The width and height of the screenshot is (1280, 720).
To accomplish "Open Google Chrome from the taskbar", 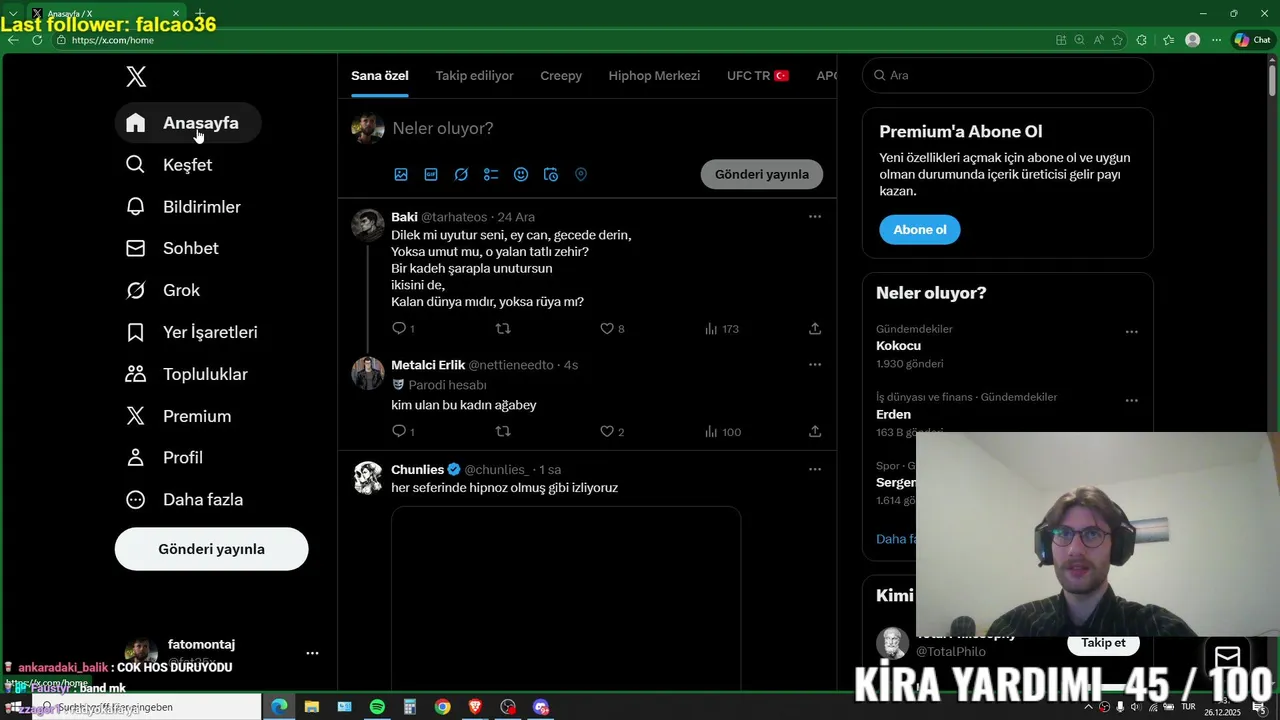I will coord(442,707).
